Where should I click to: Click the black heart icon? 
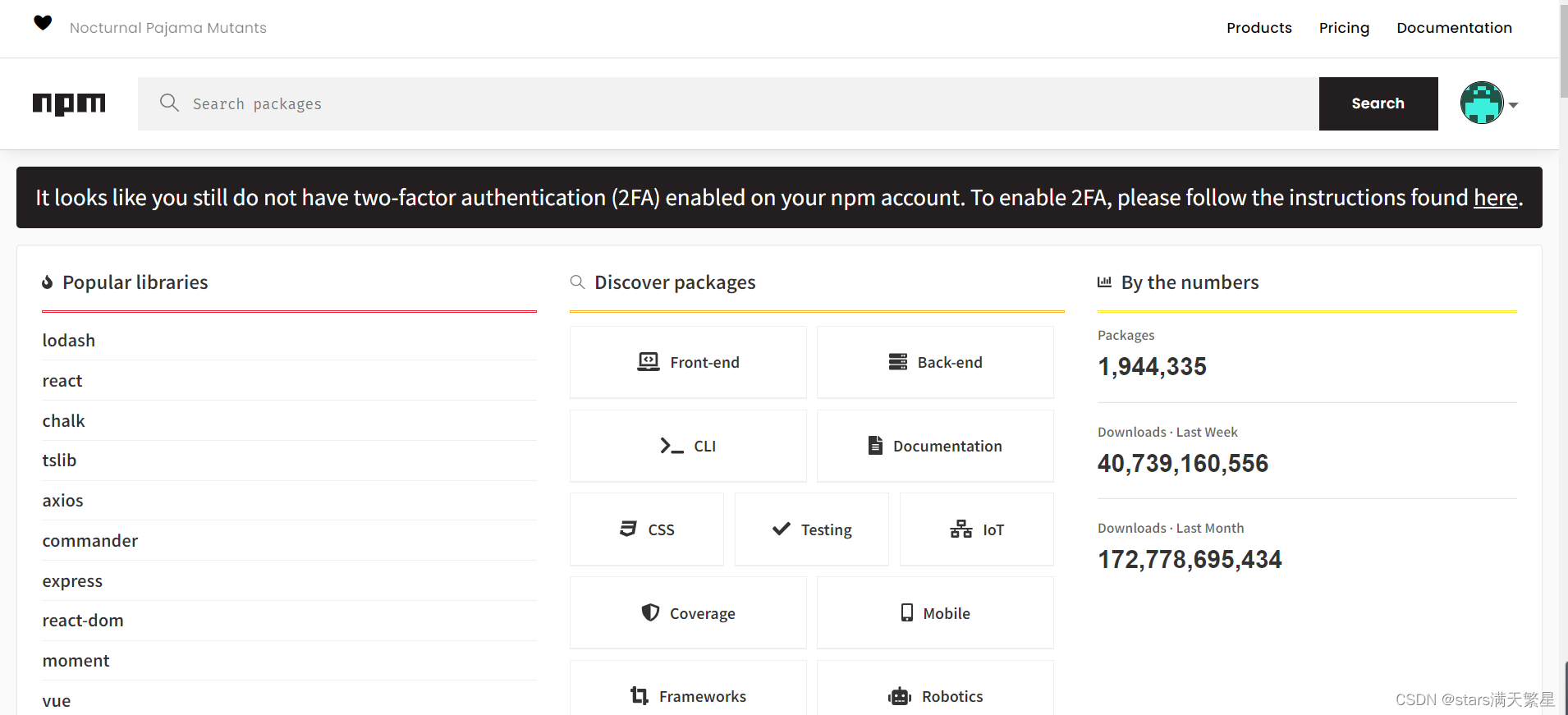pos(43,23)
